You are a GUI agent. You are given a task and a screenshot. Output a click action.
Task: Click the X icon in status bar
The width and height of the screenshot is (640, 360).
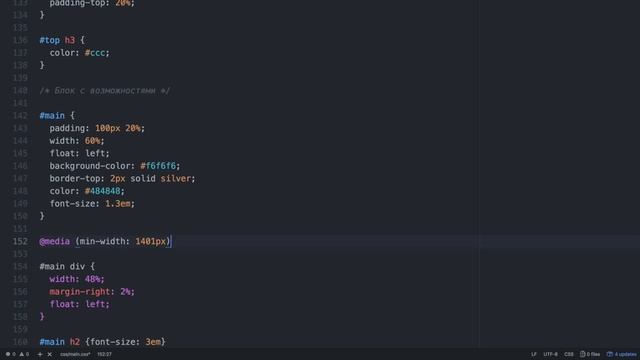point(50,354)
